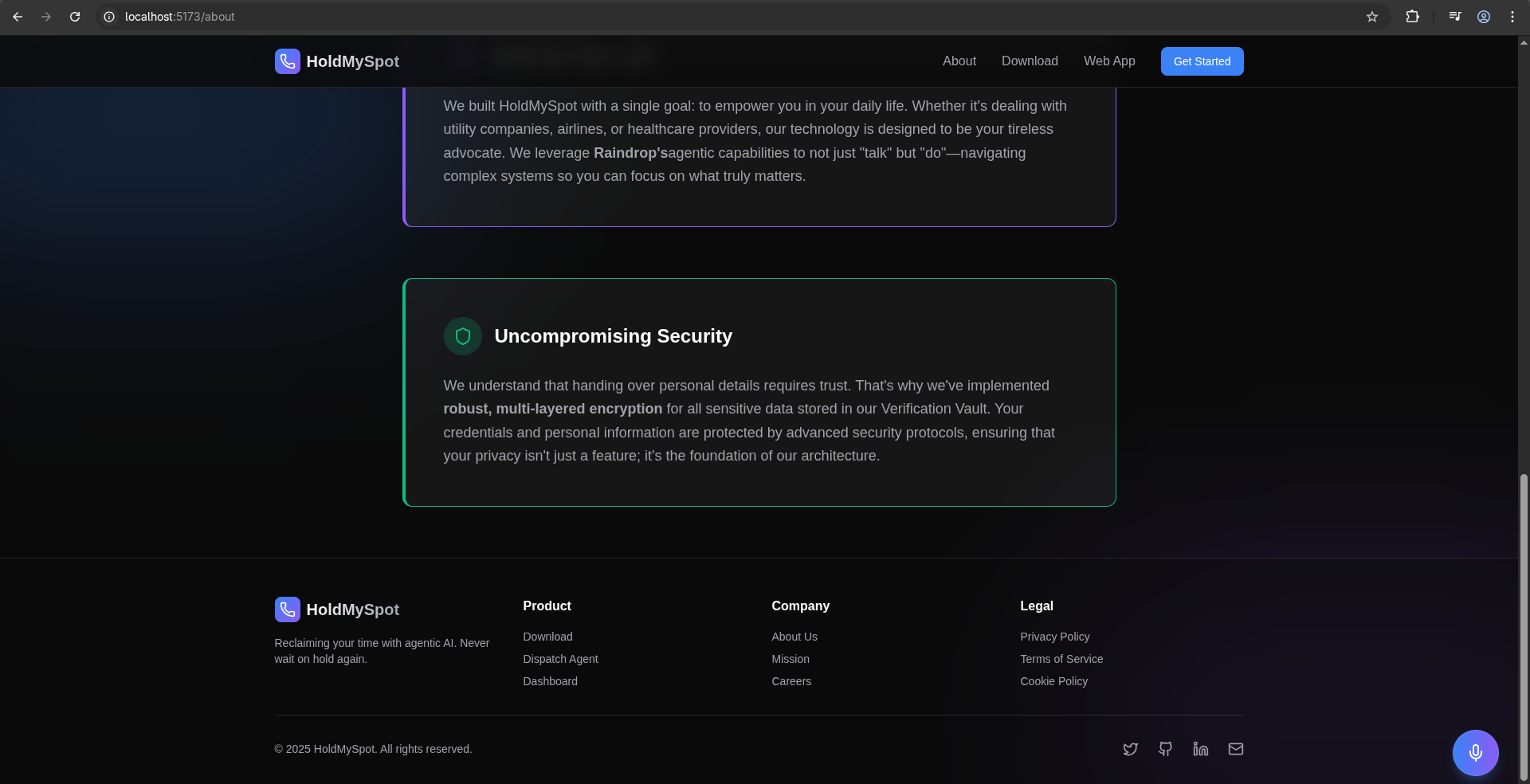The height and width of the screenshot is (784, 1530).
Task: Click the LinkedIn icon in footer
Action: [x=1200, y=749]
